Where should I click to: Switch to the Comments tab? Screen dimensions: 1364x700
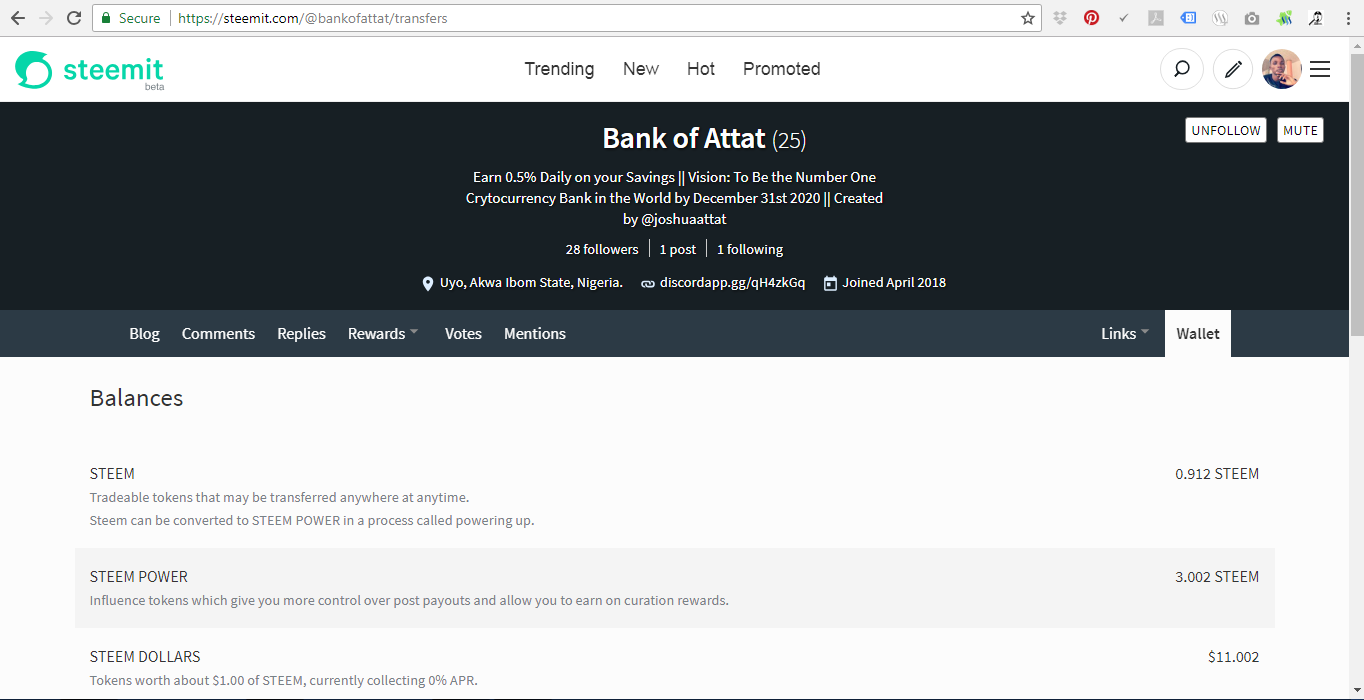(218, 334)
